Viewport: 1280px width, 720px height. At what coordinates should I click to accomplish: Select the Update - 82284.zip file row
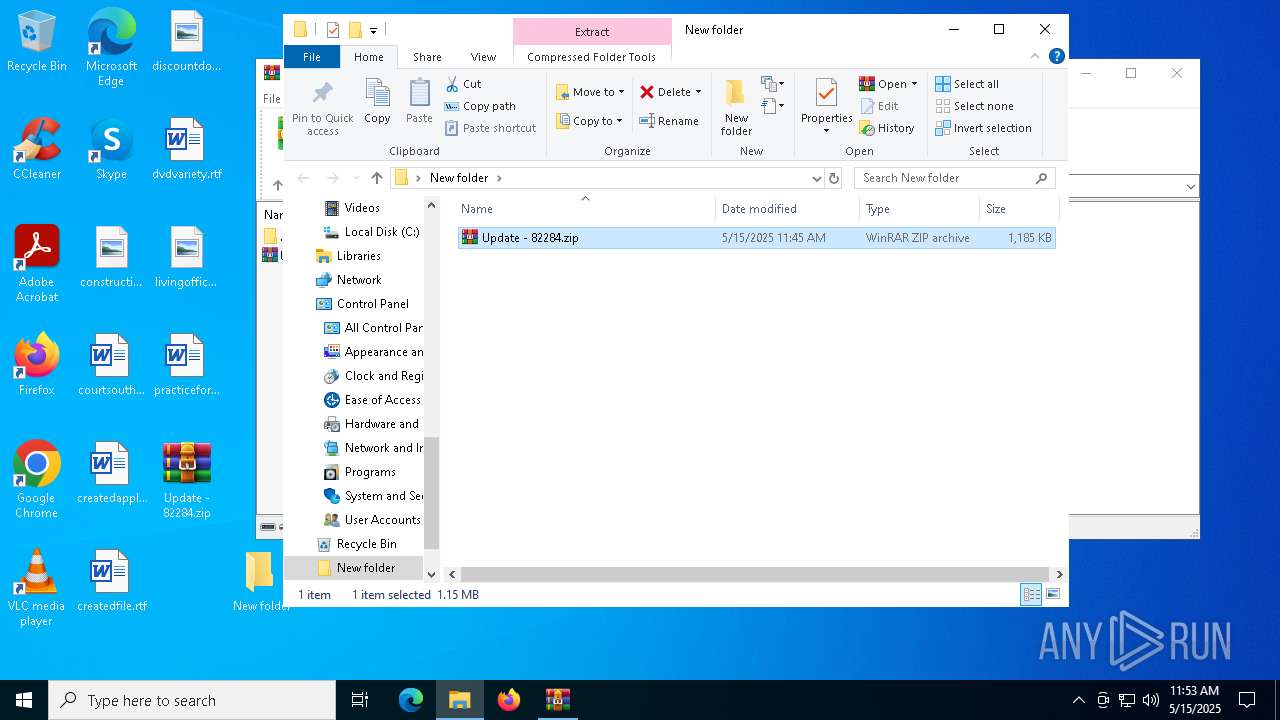click(x=756, y=238)
